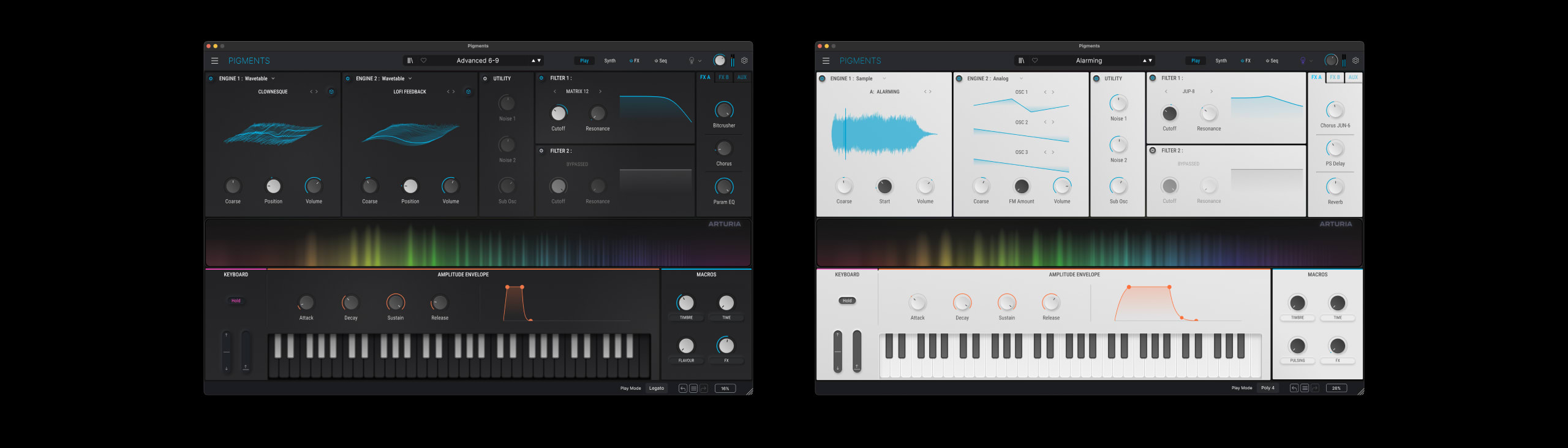Viewport: 1568px width, 448px height.
Task: Click the 26% CPU meter button
Action: 1336,389
